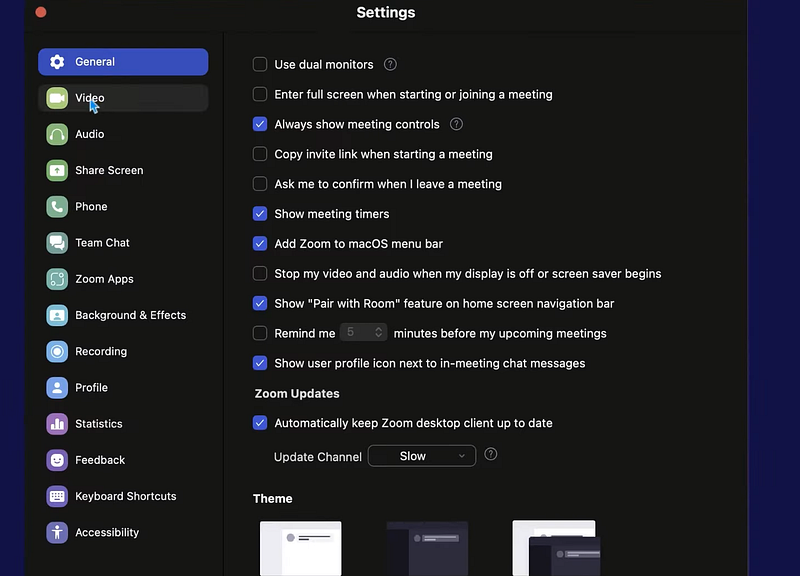Close the Settings window with red button
Screen dimensions: 800x576
[41, 12]
